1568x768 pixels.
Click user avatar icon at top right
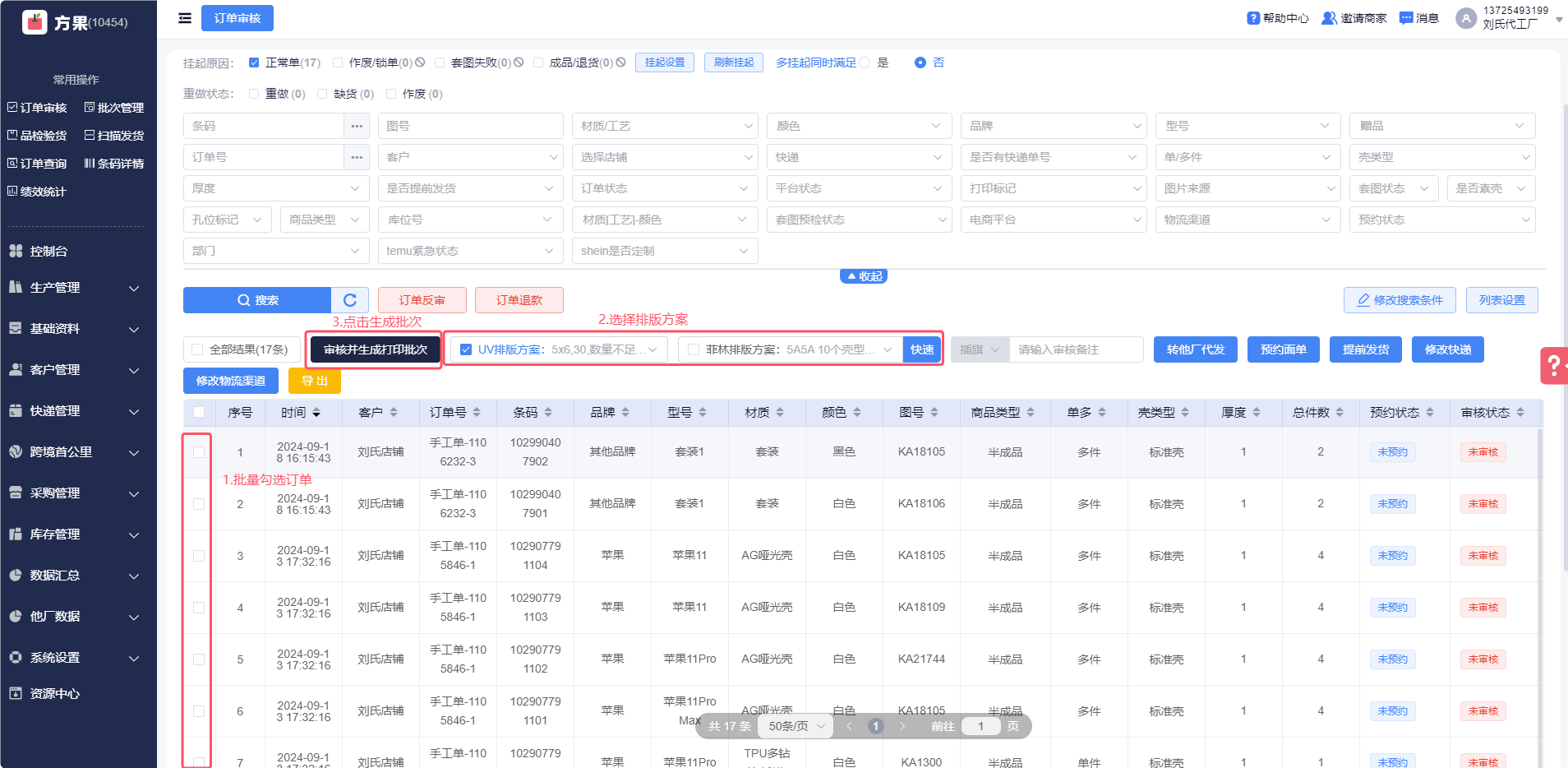(x=1465, y=18)
